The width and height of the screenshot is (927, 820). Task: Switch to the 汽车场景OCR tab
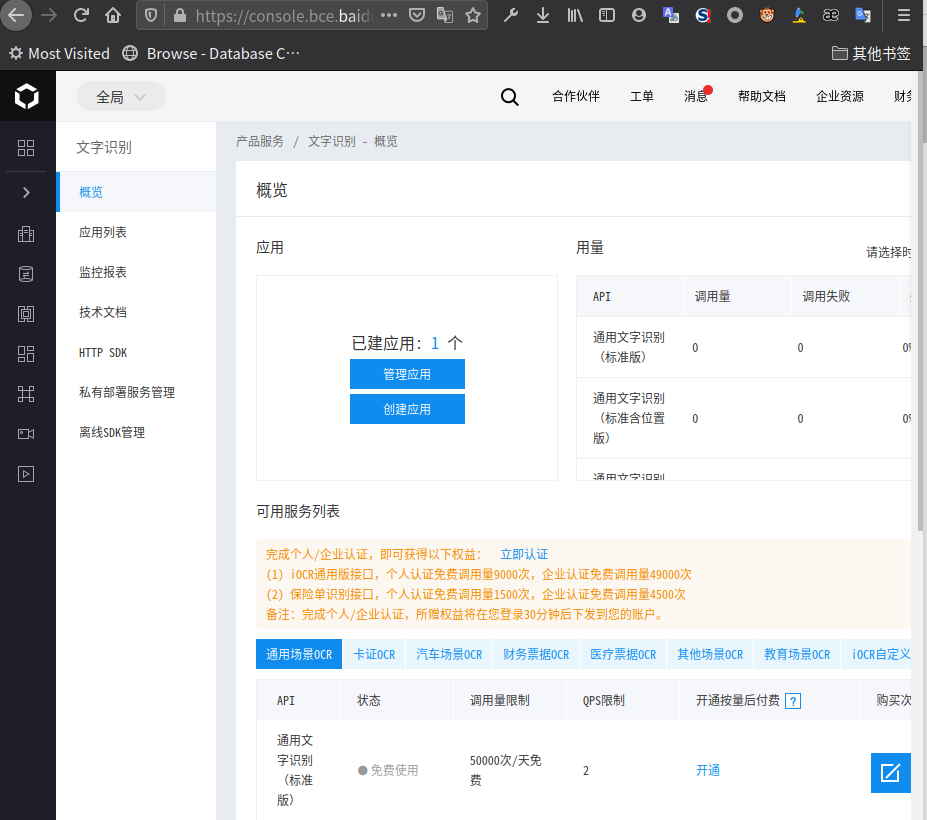pos(449,654)
